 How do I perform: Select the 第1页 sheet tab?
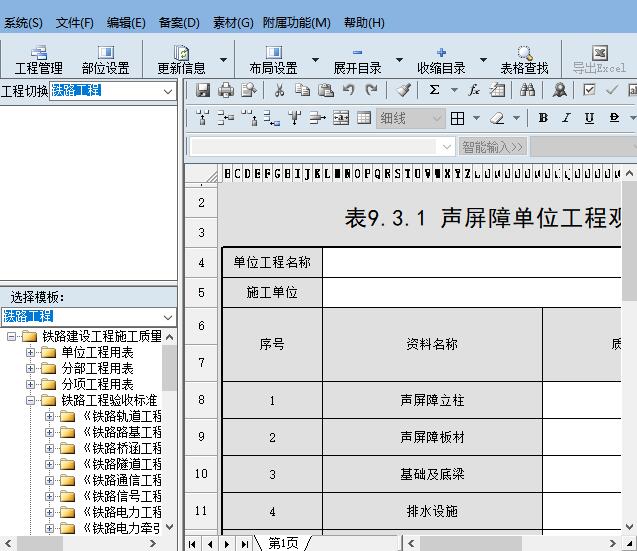click(x=283, y=543)
